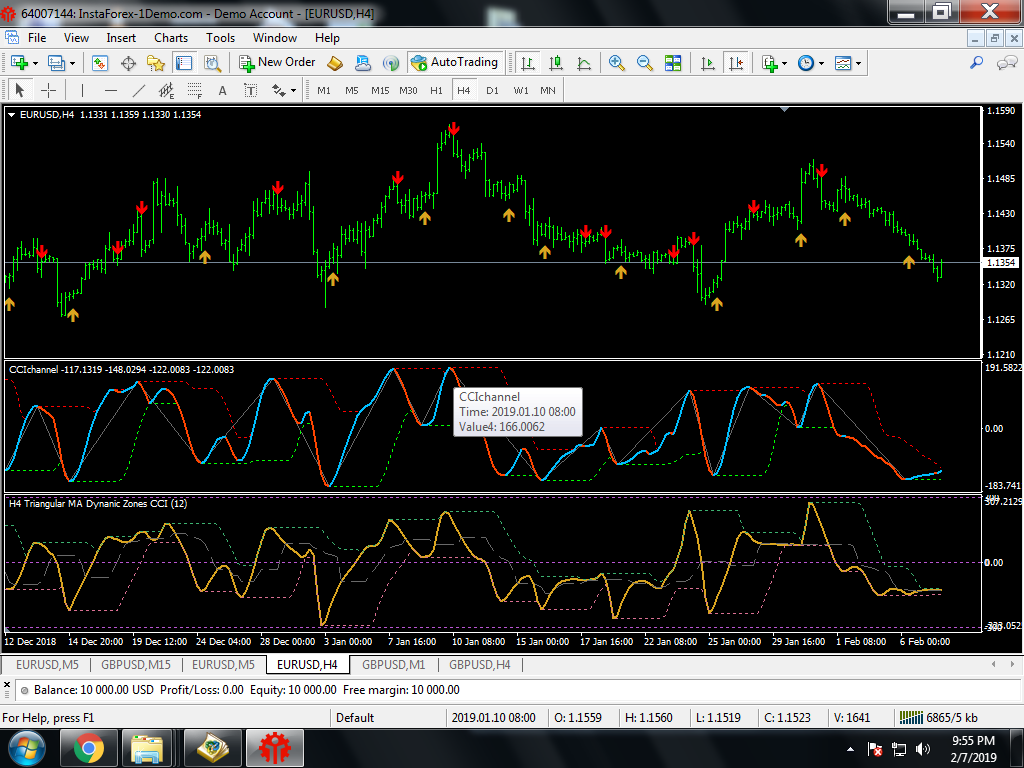Tile chart windows with the grid icon
Image resolution: width=1024 pixels, height=768 pixels.
tap(673, 63)
